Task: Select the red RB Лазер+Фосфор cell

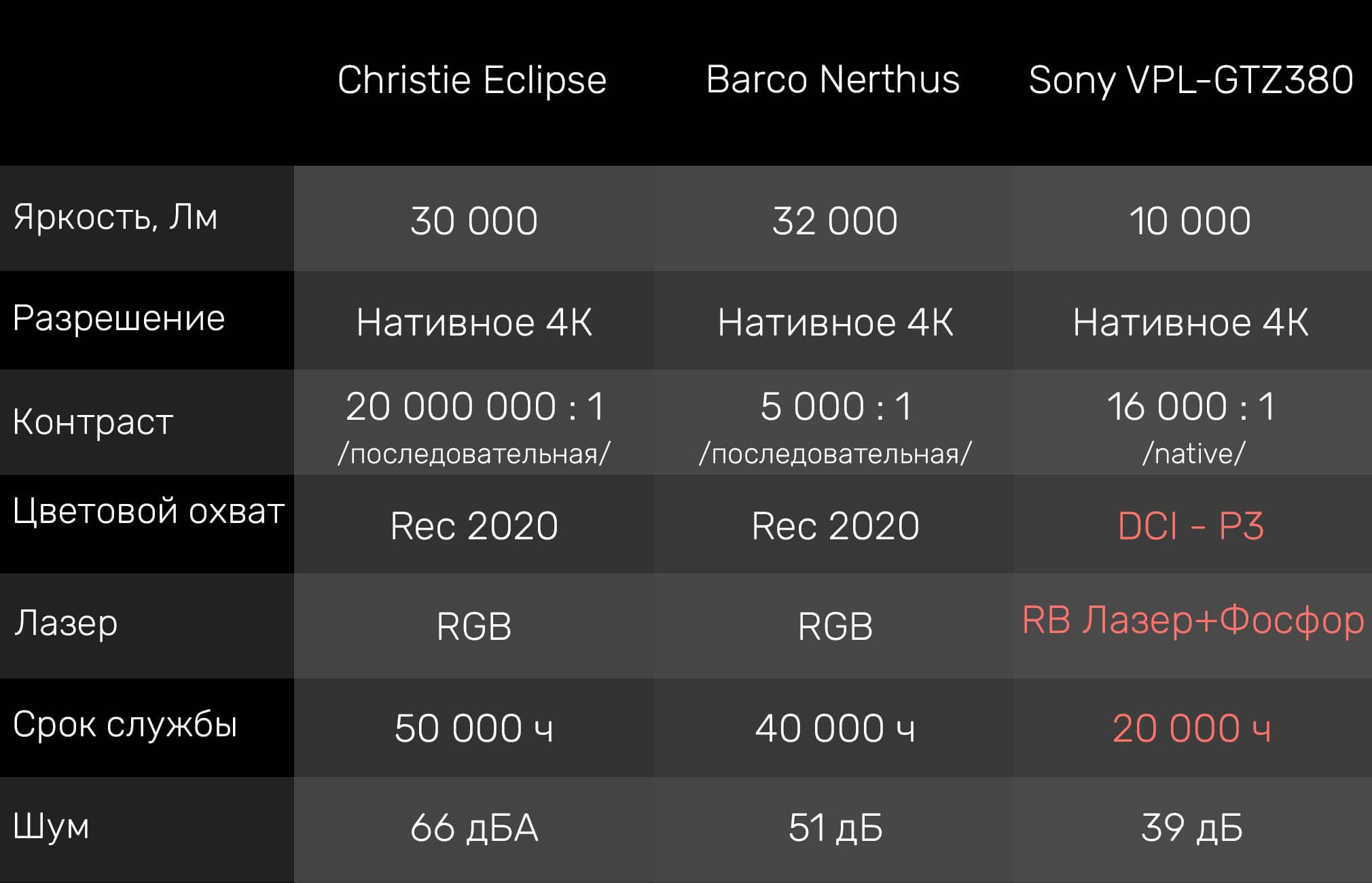Action: (1193, 620)
